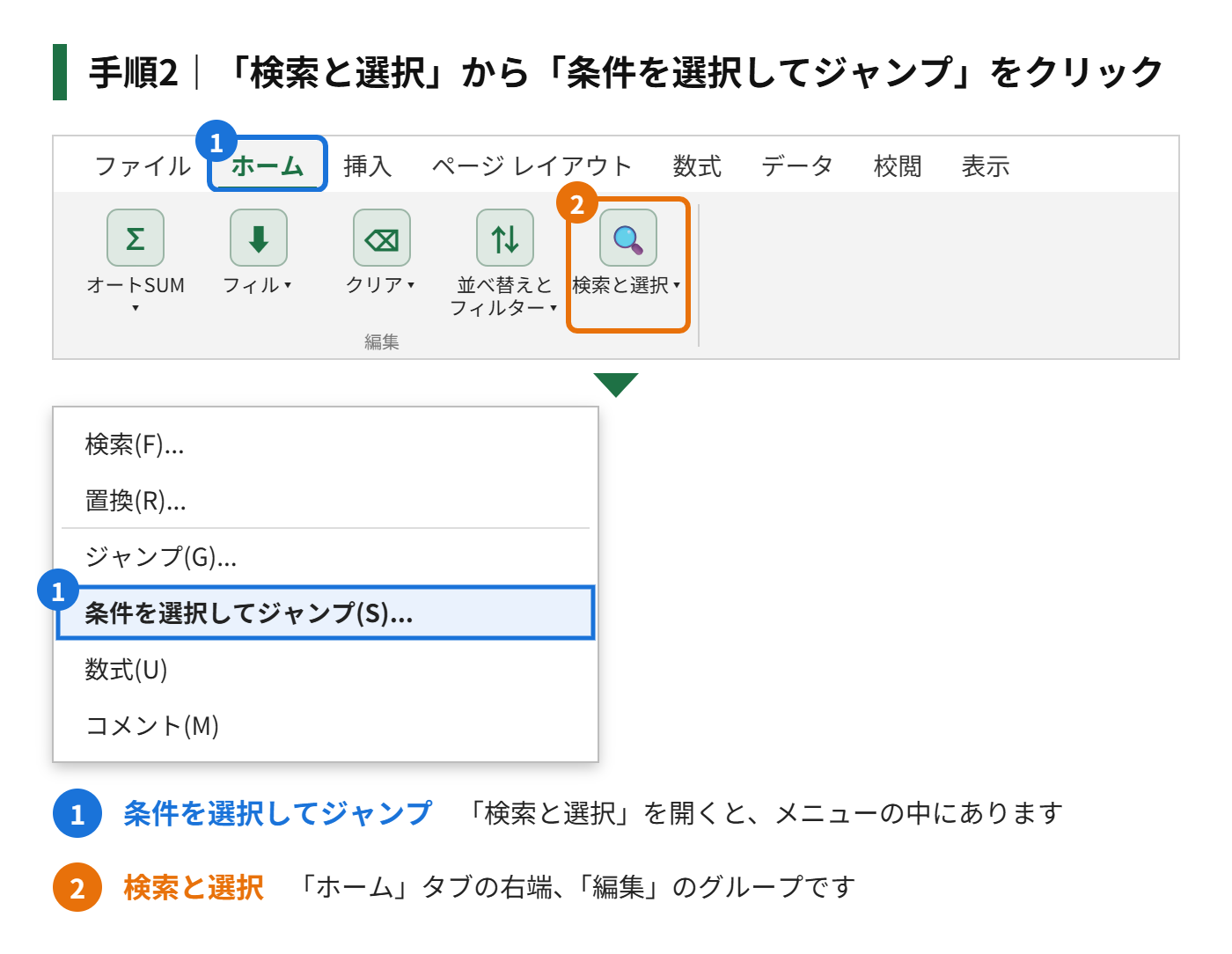This screenshot has height=954, width=1232.
Task: Switch to the 校閲 tab
Action: pyautogui.click(x=898, y=166)
